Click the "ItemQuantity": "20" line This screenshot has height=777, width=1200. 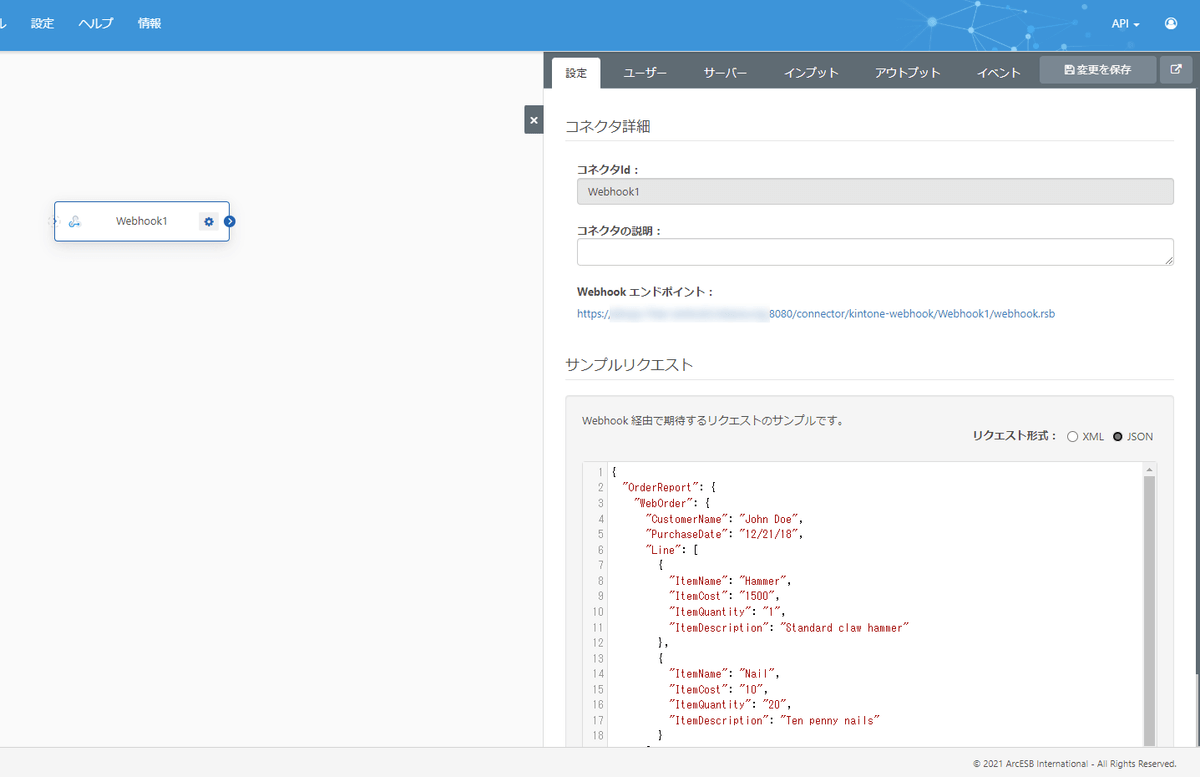(730, 705)
